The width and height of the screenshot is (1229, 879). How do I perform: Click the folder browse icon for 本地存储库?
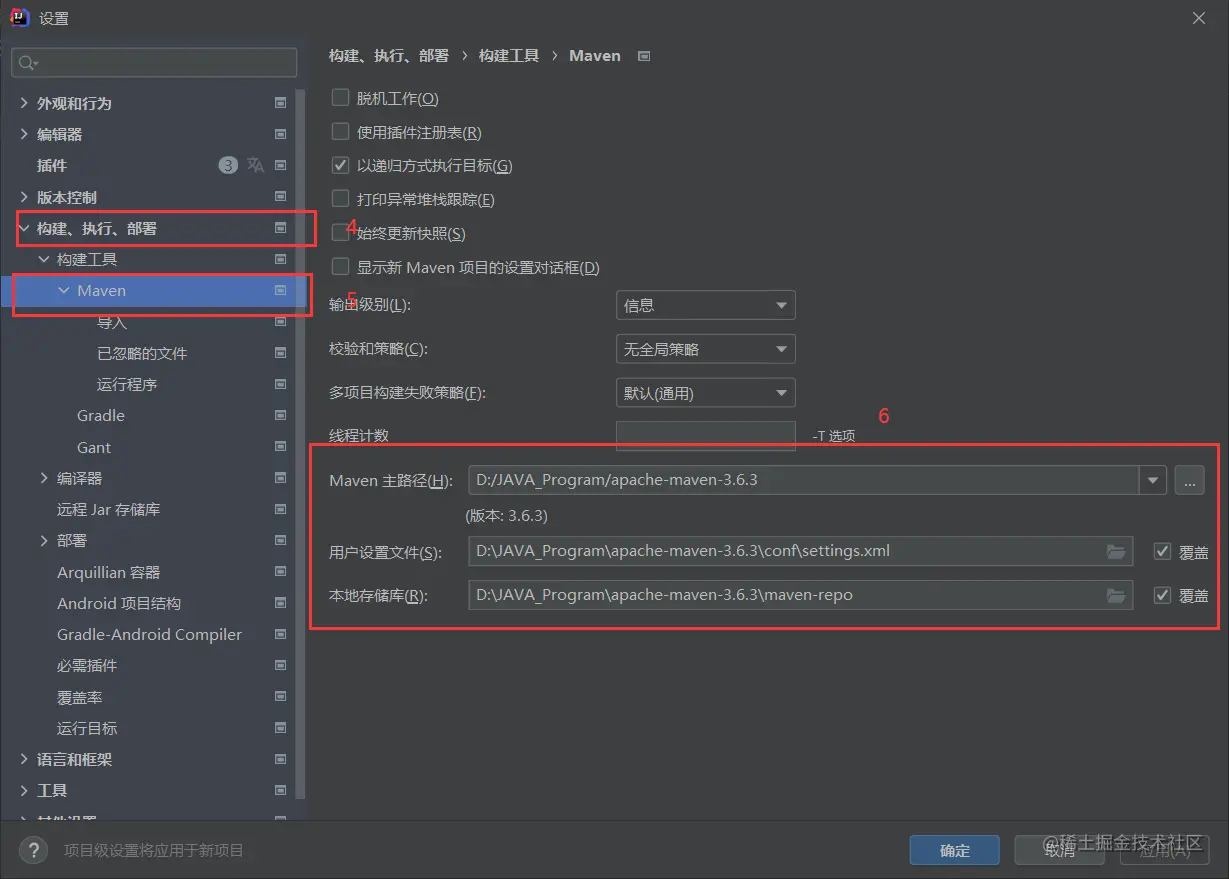pyautogui.click(x=1116, y=595)
